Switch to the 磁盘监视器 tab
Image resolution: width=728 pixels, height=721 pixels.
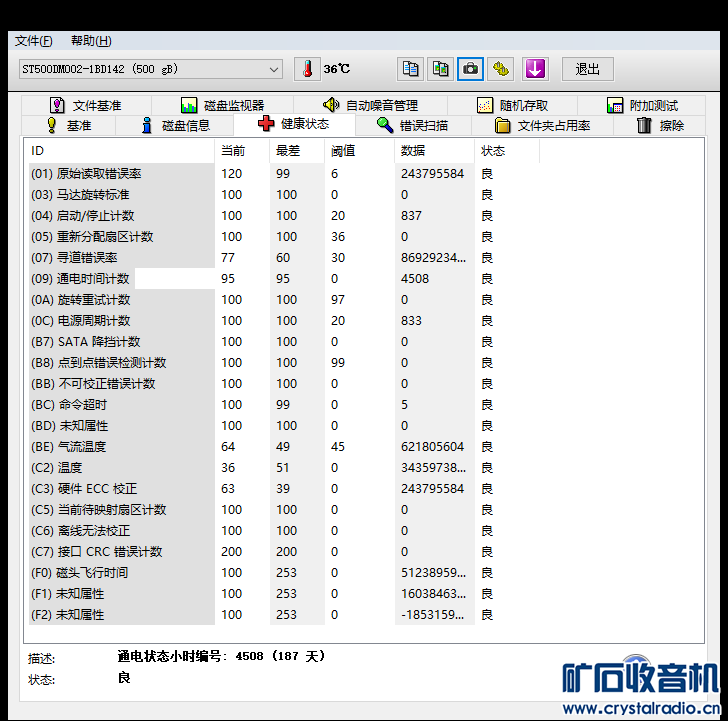pos(222,105)
